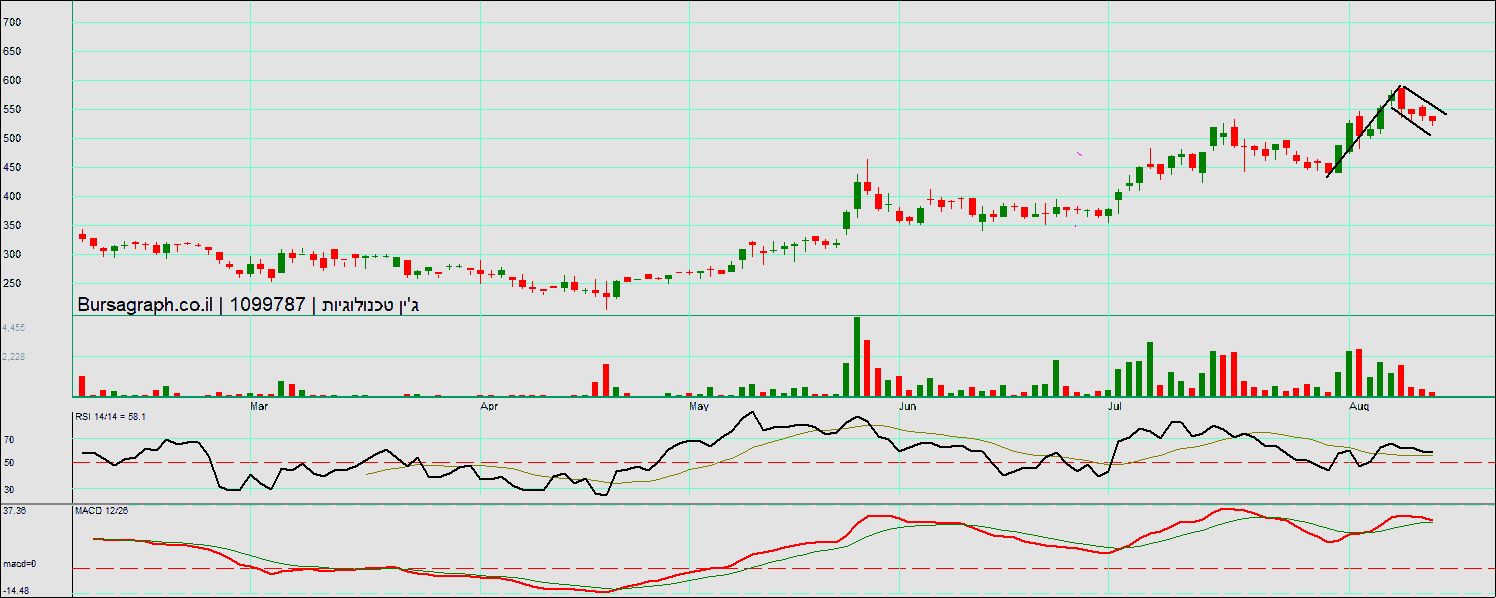Click the 700 price axis label
This screenshot has width=1496, height=598.
coord(12,21)
